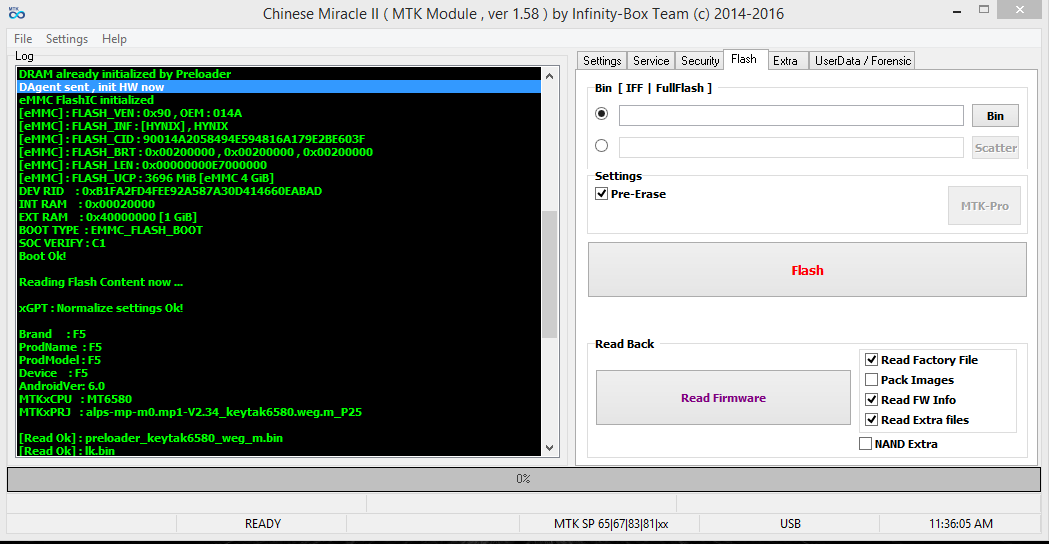Click the 11:36:05 AM clock in status bar
1049x544 pixels.
(961, 524)
